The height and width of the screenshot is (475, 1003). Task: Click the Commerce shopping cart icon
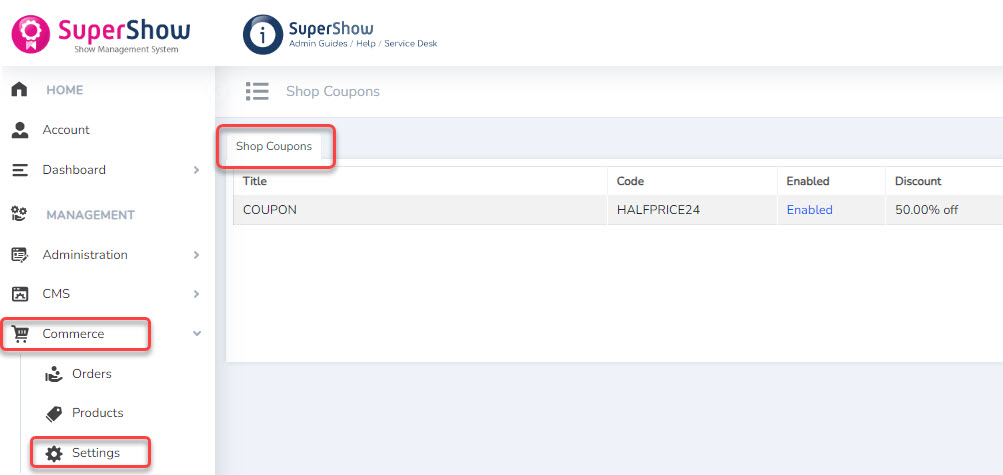(x=20, y=334)
